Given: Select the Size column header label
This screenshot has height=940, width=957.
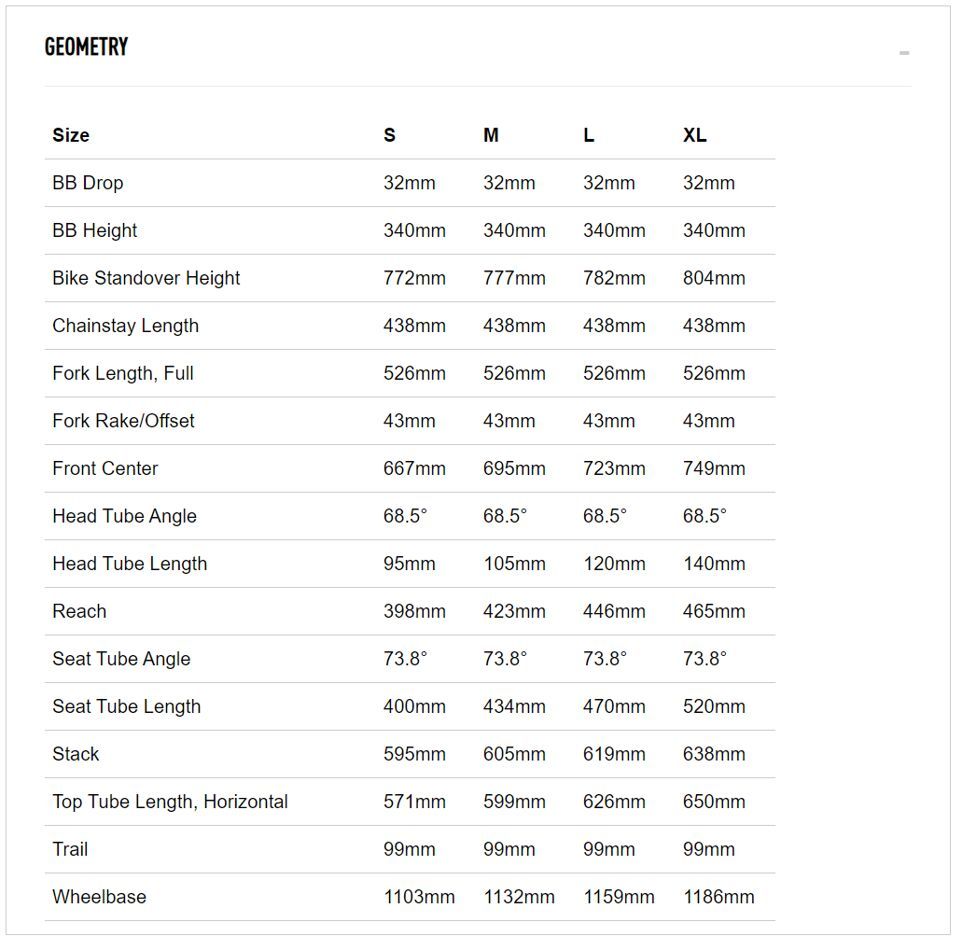Looking at the screenshot, I should (x=71, y=135).
